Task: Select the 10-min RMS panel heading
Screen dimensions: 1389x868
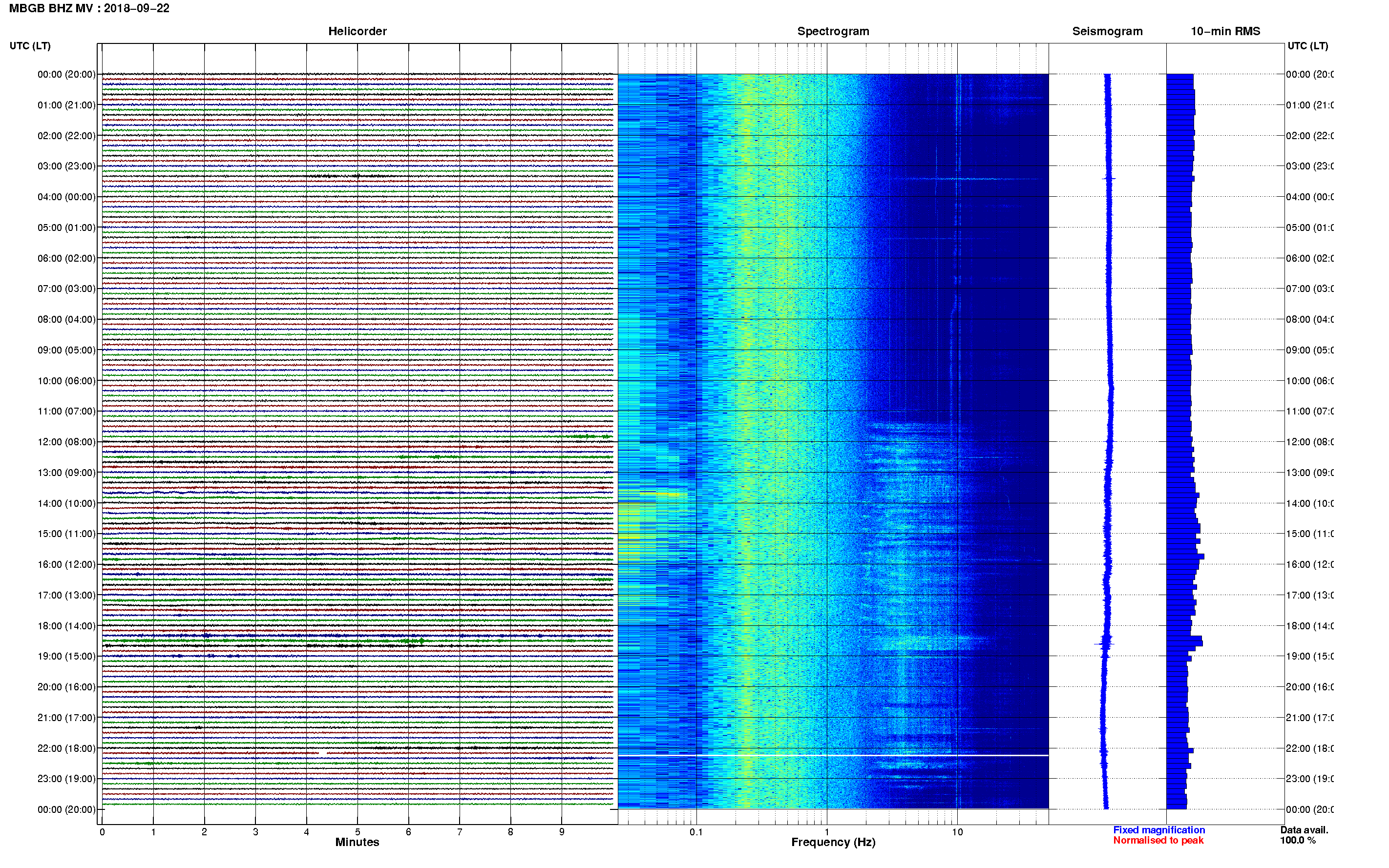Action: click(1225, 31)
